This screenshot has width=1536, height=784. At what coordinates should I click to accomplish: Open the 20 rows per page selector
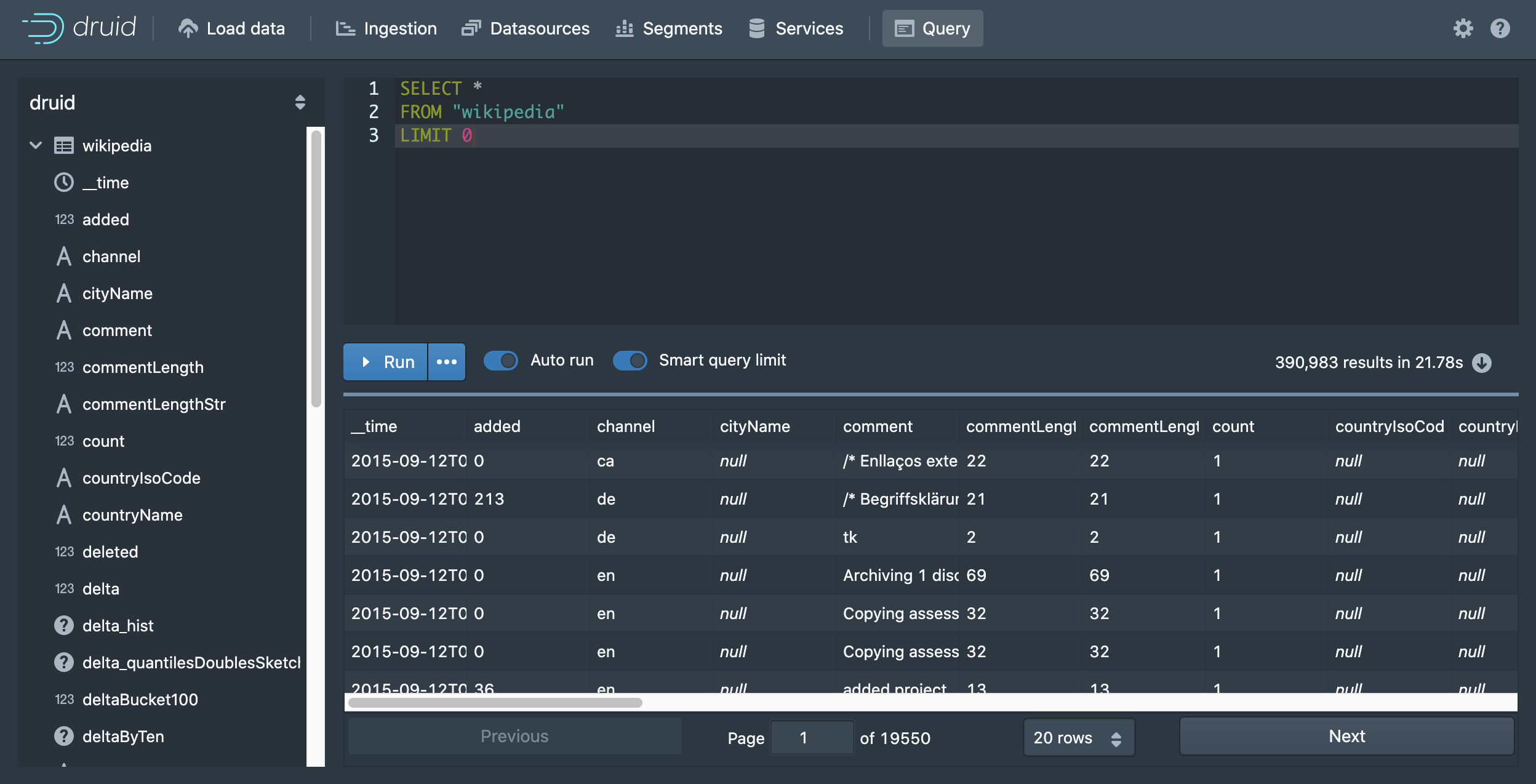tap(1078, 737)
